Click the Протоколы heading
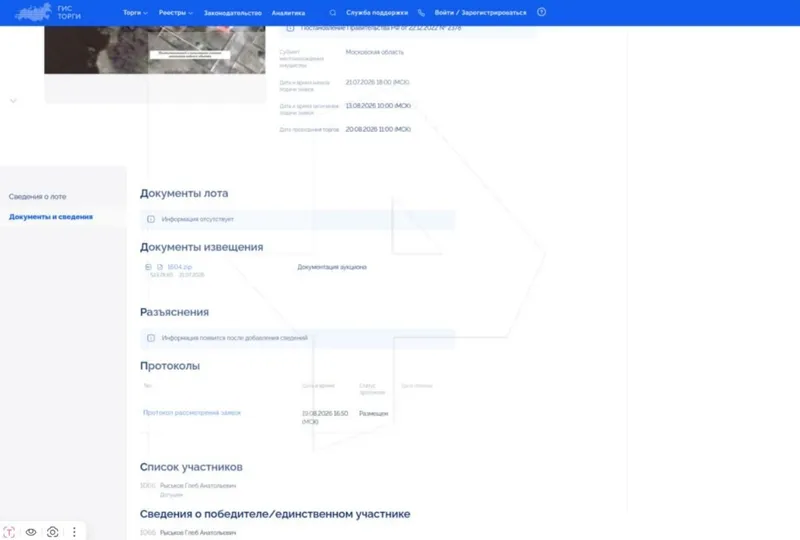The image size is (800, 540). coord(170,366)
